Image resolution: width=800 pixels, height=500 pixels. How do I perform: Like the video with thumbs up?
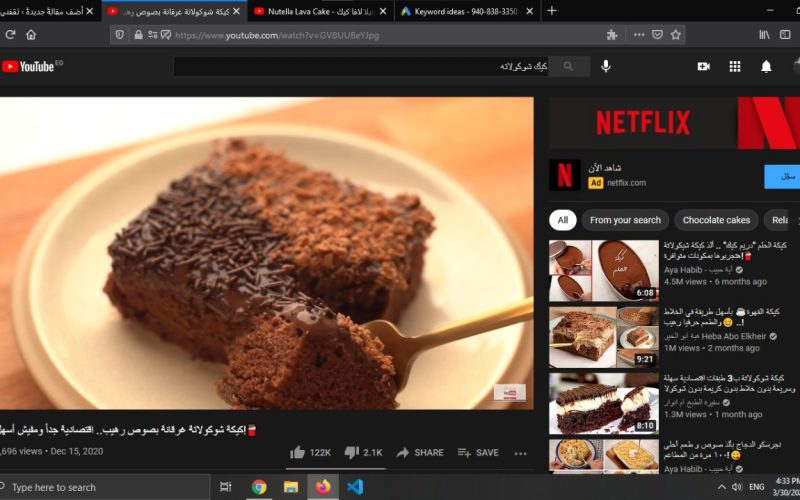coord(310,453)
